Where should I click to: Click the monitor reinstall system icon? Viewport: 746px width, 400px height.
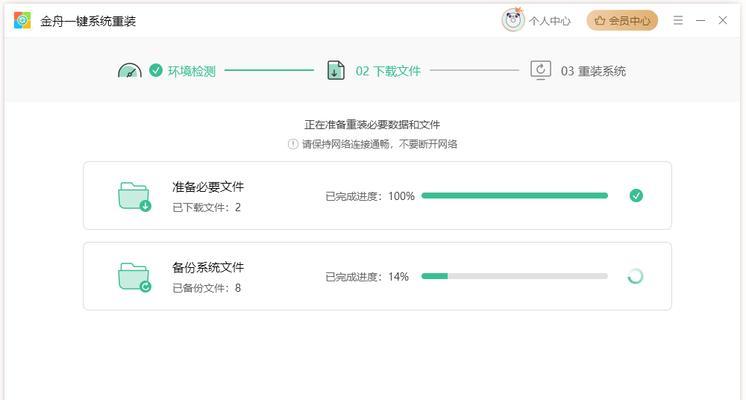[540, 70]
